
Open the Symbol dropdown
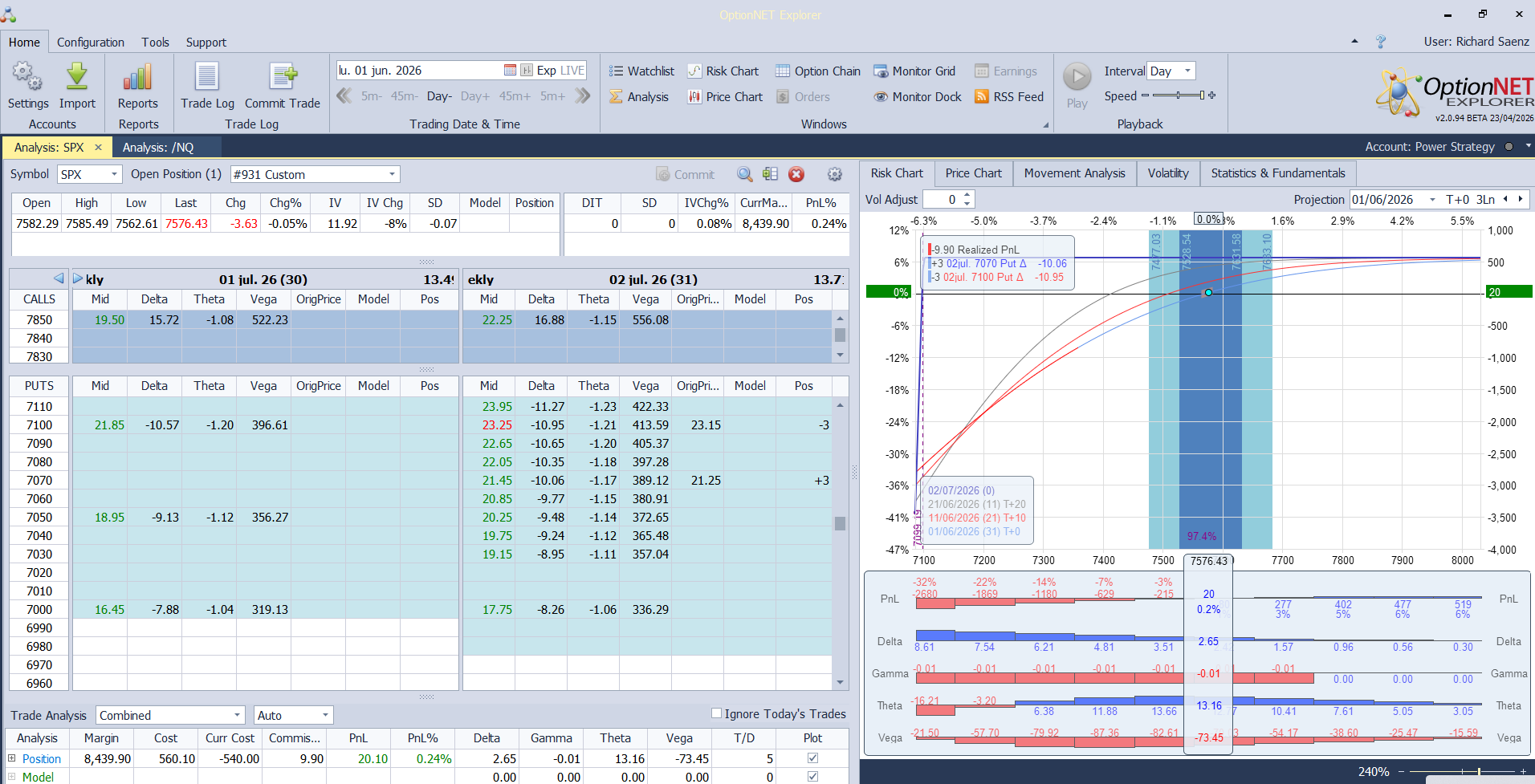tap(114, 174)
